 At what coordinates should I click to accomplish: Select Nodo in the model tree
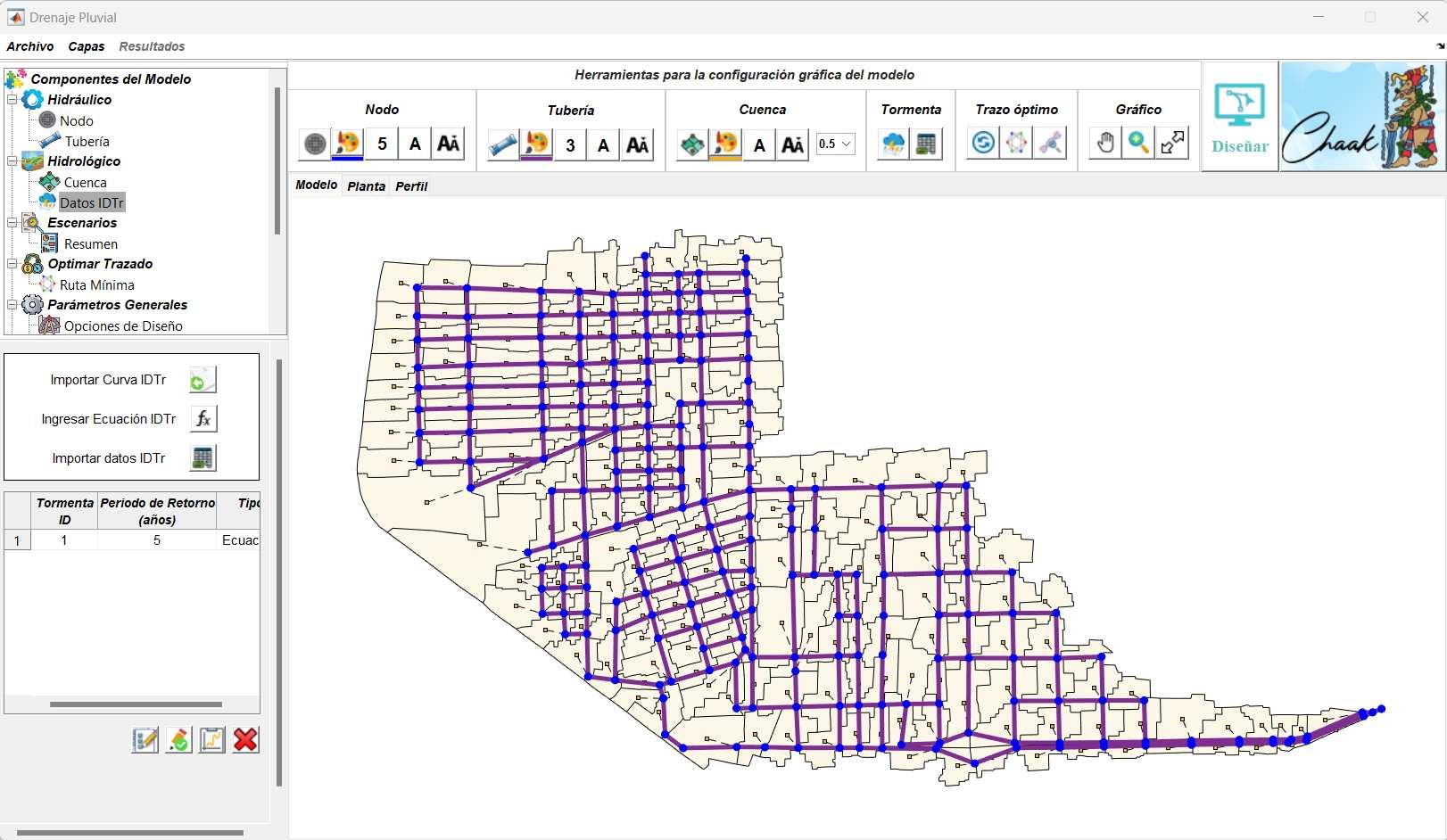tap(77, 120)
